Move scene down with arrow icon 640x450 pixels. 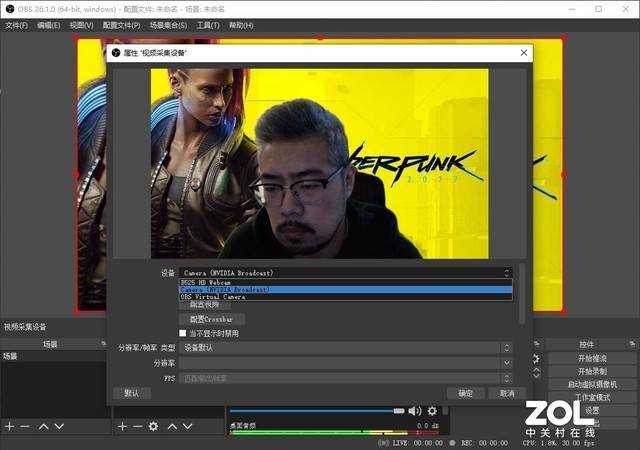[x=59, y=426]
